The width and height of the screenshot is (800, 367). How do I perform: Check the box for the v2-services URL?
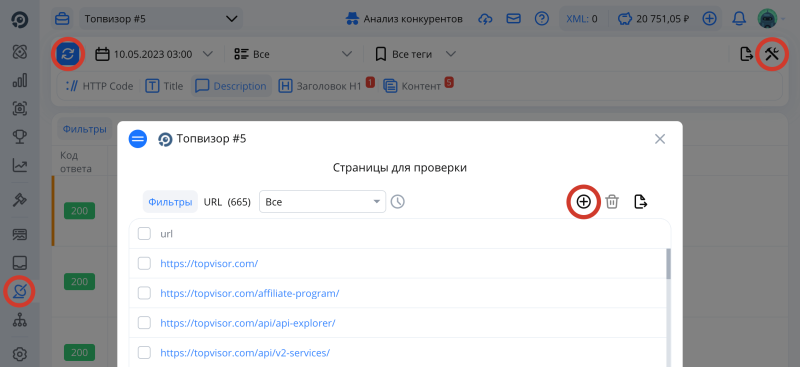click(x=144, y=353)
